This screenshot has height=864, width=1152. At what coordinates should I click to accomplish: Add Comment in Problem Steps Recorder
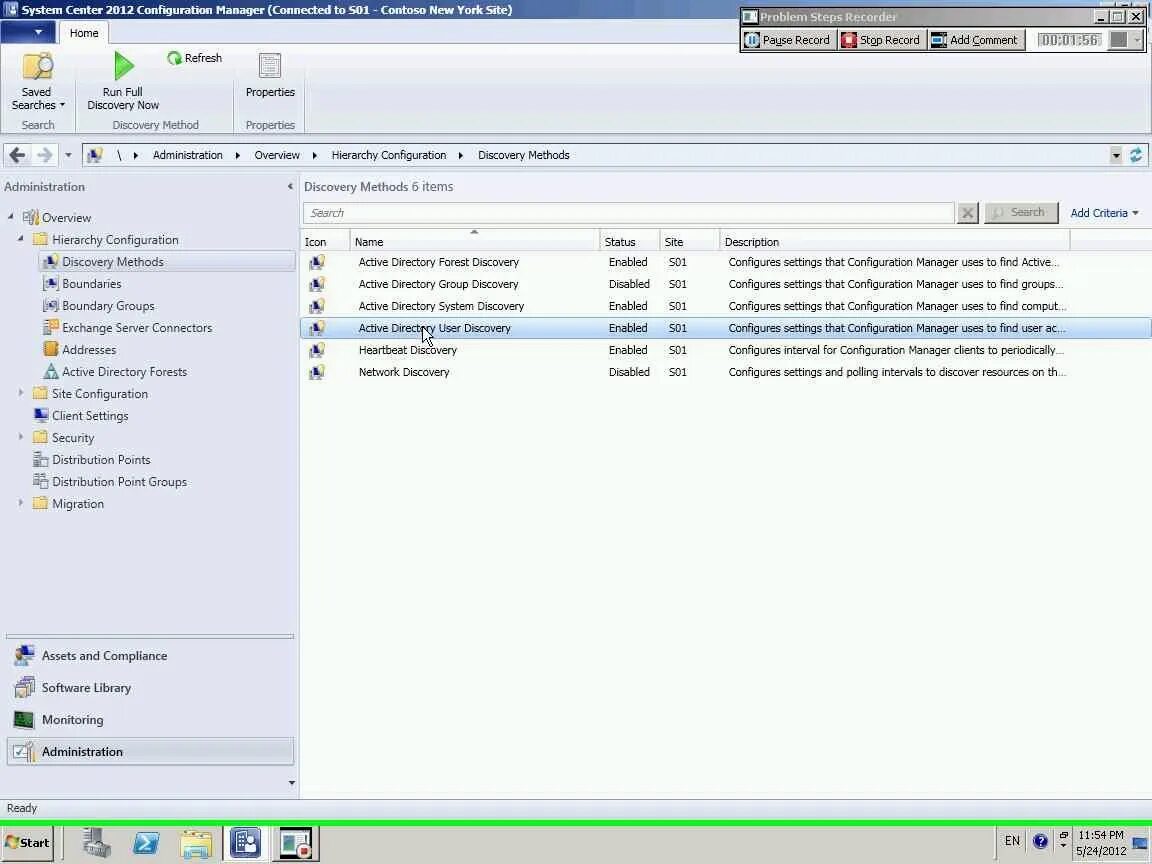[975, 40]
